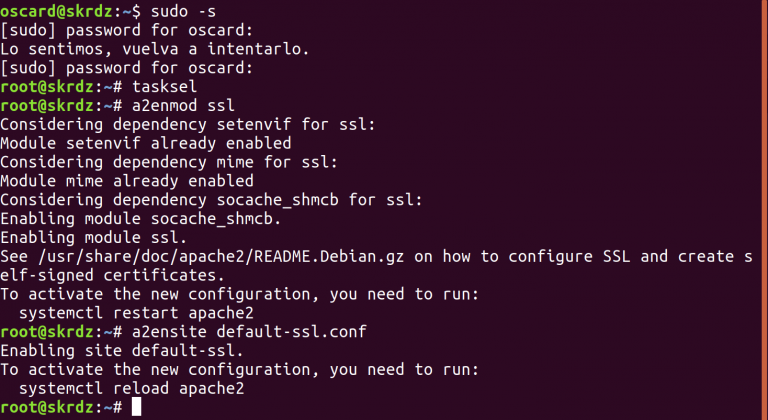
Task: Click the 'Considering dependency socache_shmcb for ssl:' line
Action: tap(211, 200)
